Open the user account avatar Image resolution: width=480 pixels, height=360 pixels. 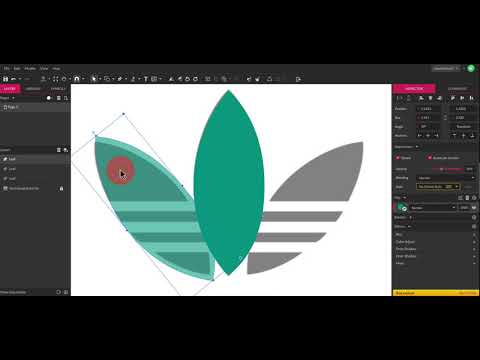(471, 68)
